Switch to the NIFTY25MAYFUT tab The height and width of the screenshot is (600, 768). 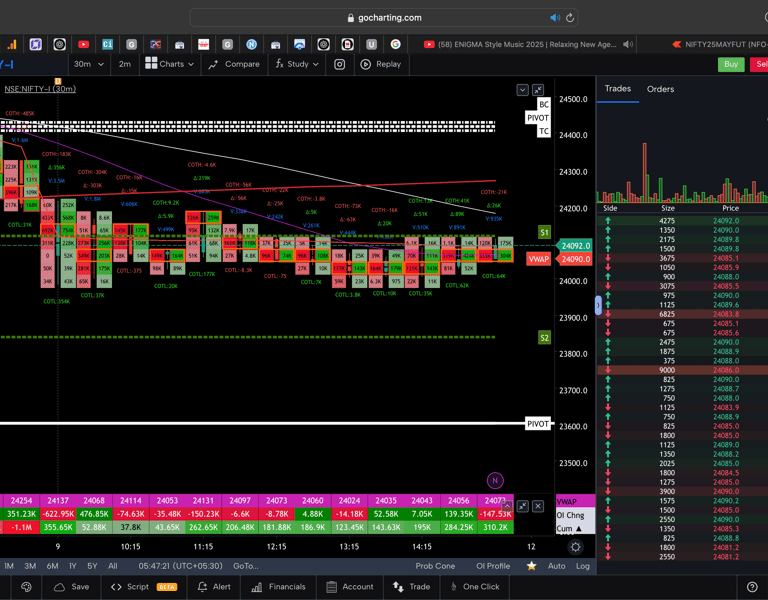(720, 45)
